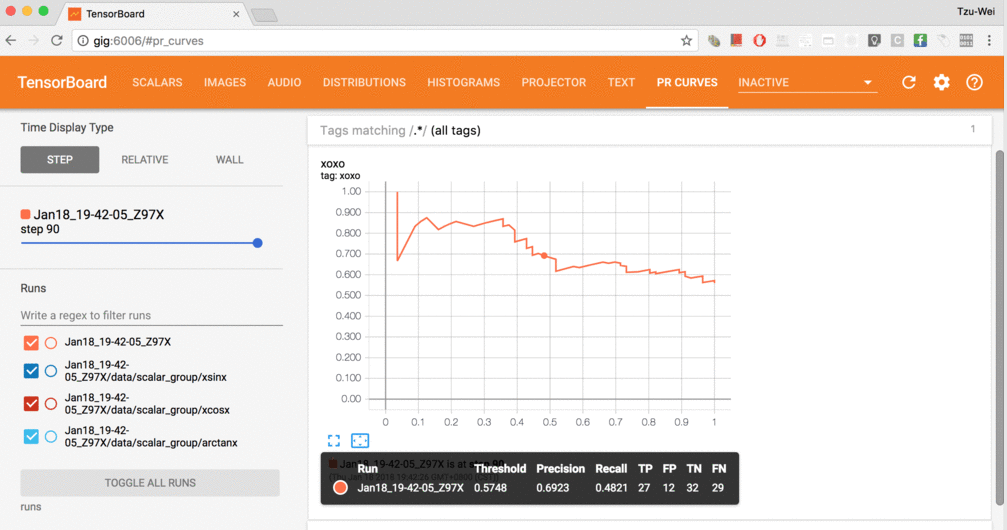This screenshot has width=1007, height=530.
Task: Bookmark this page with the star icon
Action: 687,40
